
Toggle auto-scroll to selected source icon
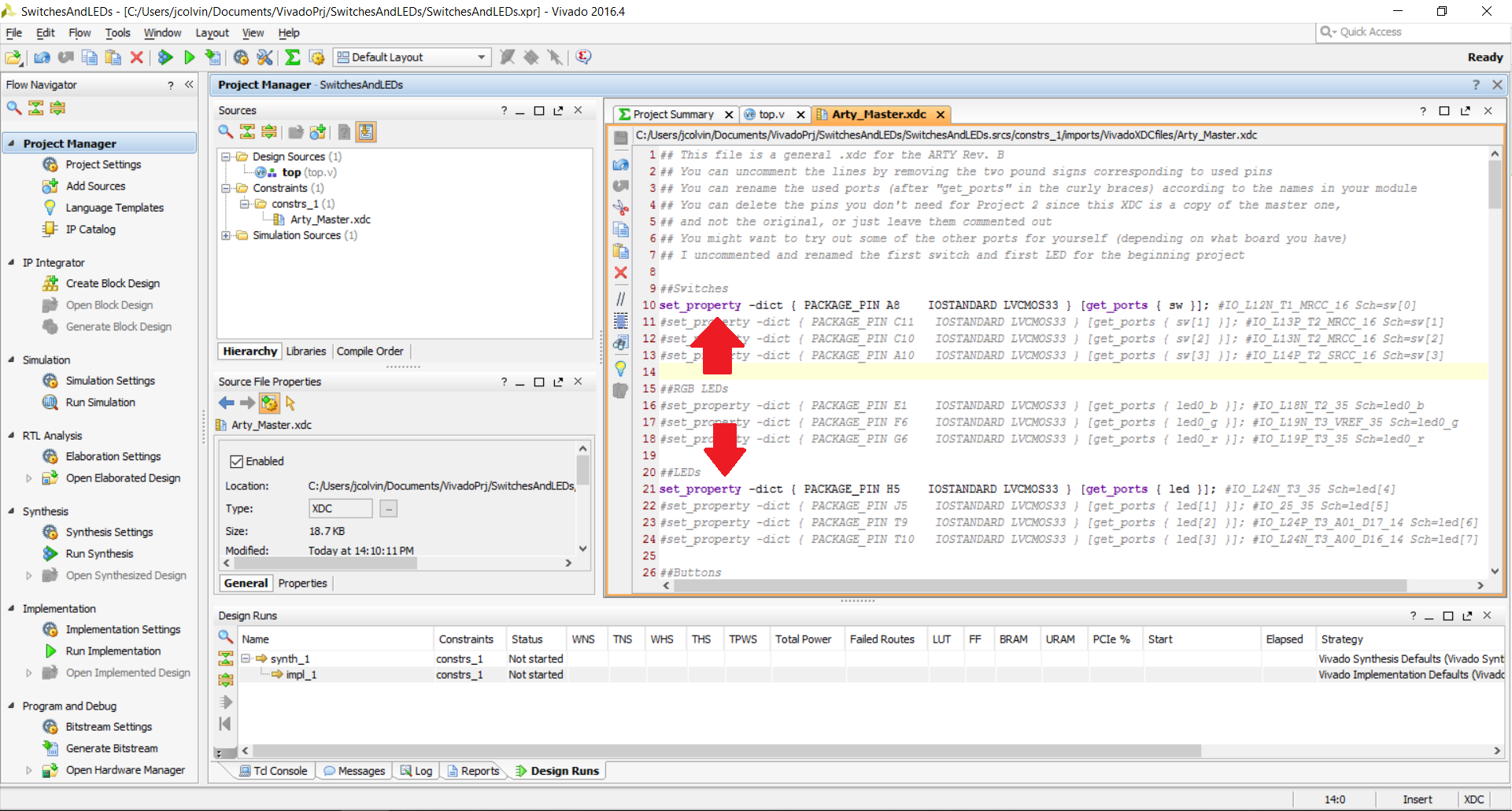pyautogui.click(x=366, y=131)
